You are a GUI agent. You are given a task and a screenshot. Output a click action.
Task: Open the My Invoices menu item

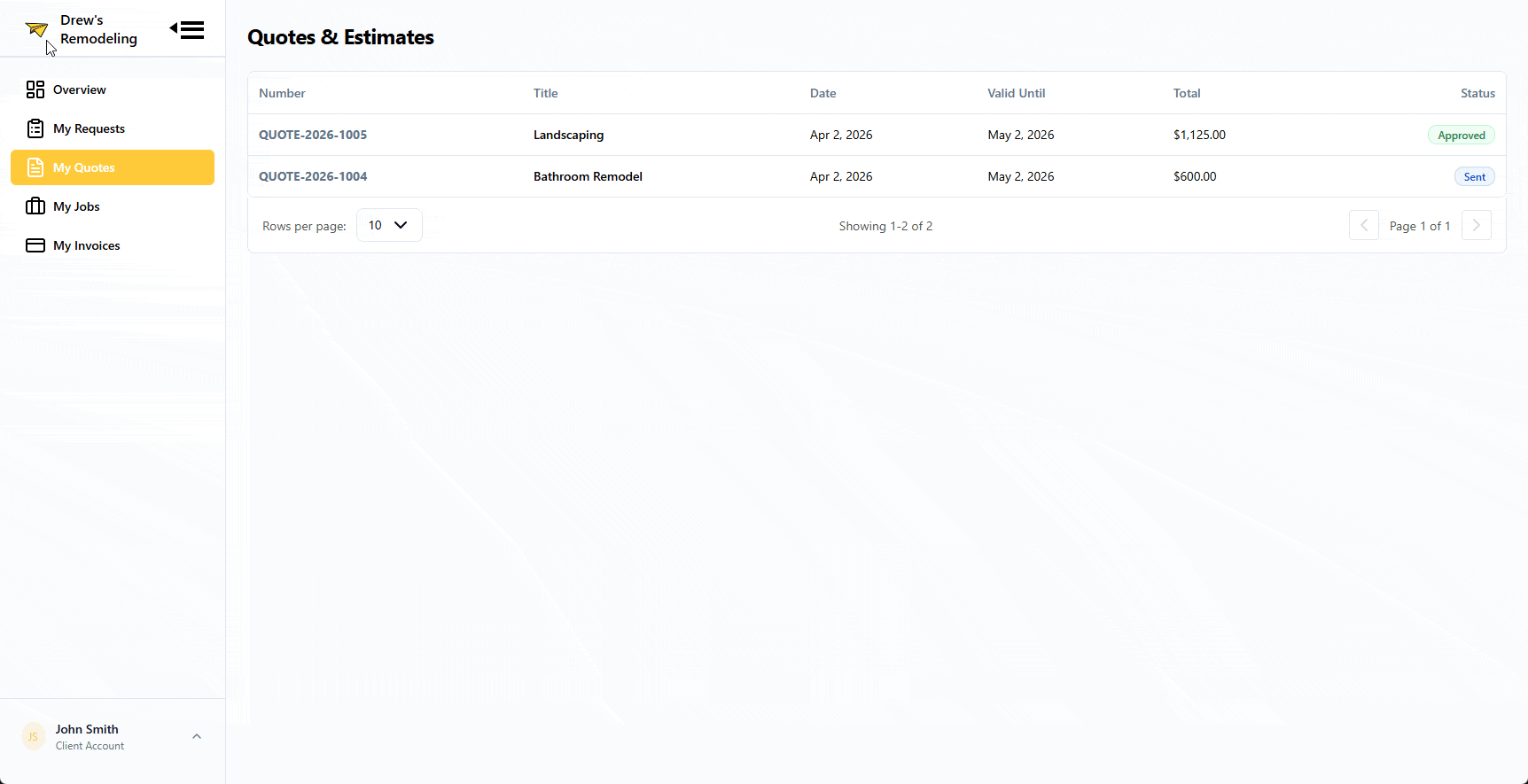tap(113, 245)
